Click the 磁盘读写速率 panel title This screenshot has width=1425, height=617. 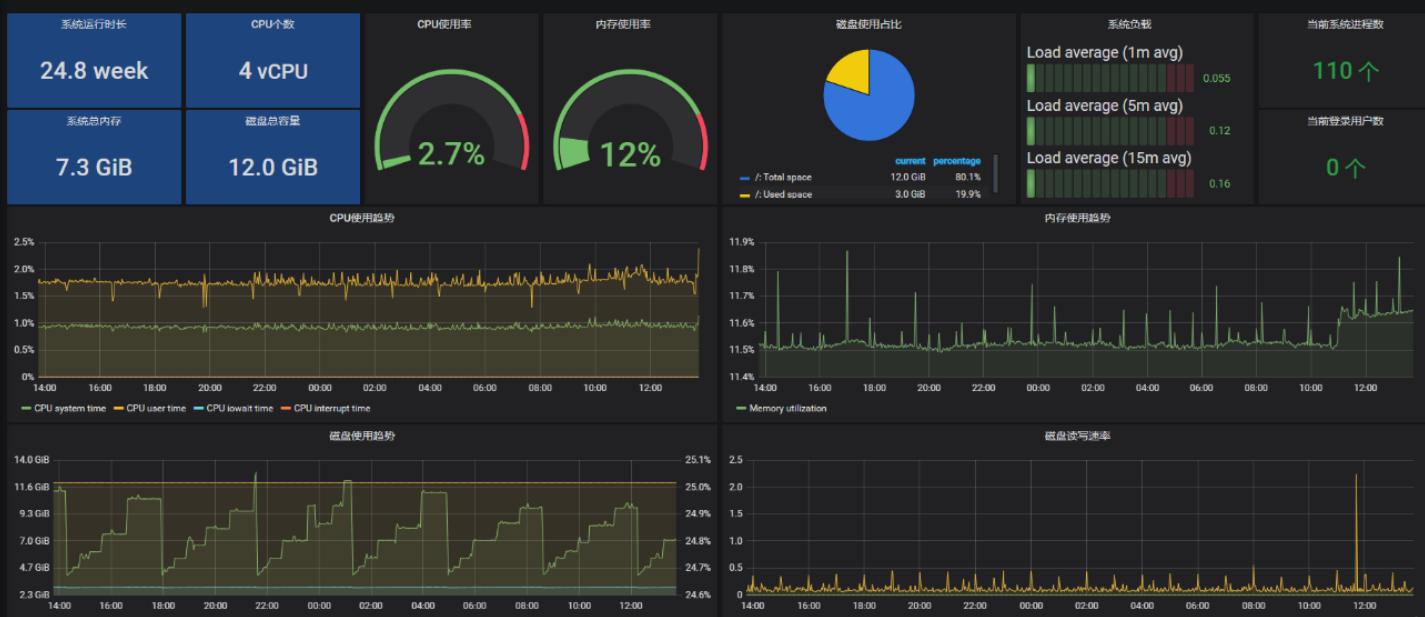[1077, 436]
